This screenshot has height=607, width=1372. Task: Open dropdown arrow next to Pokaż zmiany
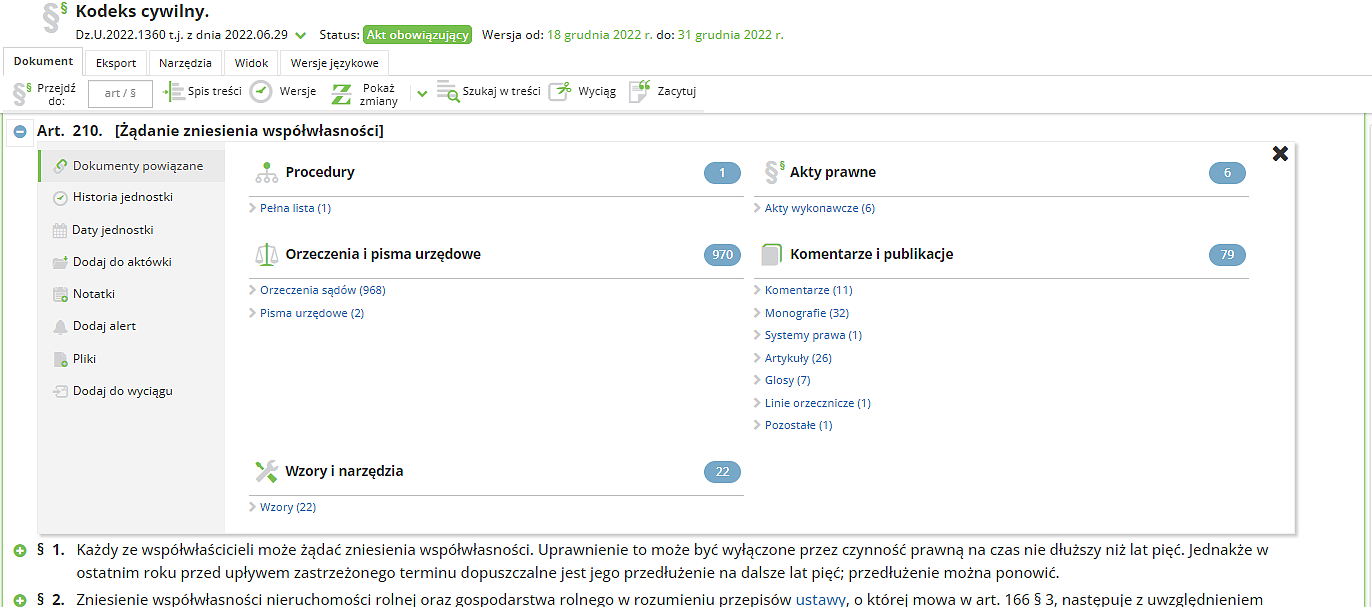click(422, 93)
